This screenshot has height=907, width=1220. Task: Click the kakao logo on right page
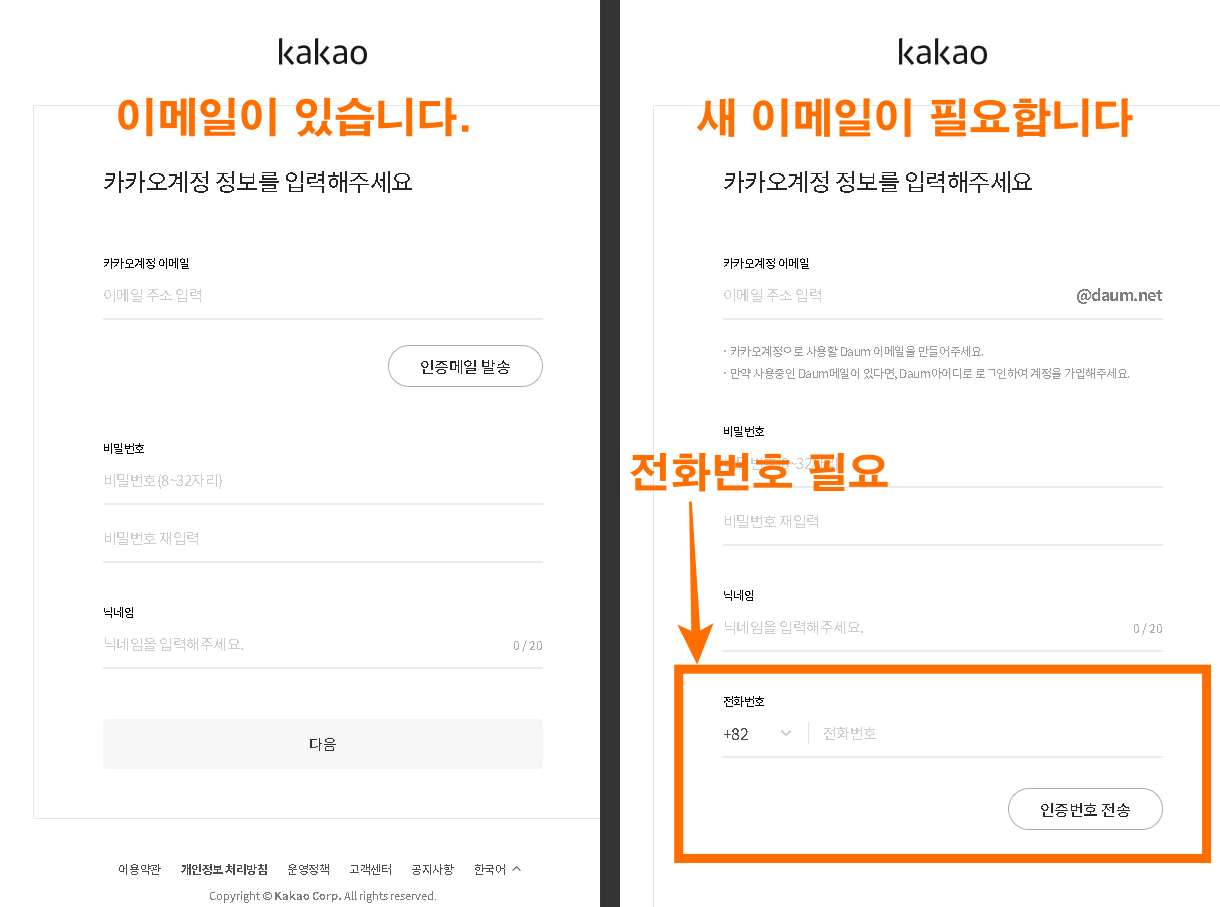943,51
